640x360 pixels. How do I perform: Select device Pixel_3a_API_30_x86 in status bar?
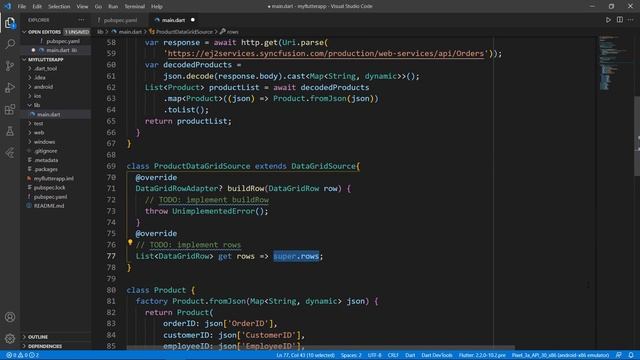560,355
